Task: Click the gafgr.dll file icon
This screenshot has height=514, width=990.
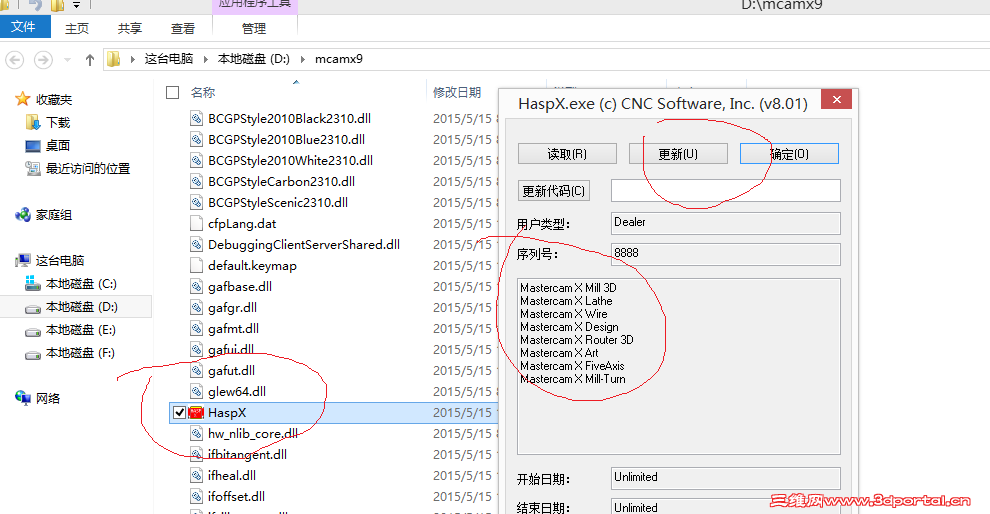Action: (196, 308)
